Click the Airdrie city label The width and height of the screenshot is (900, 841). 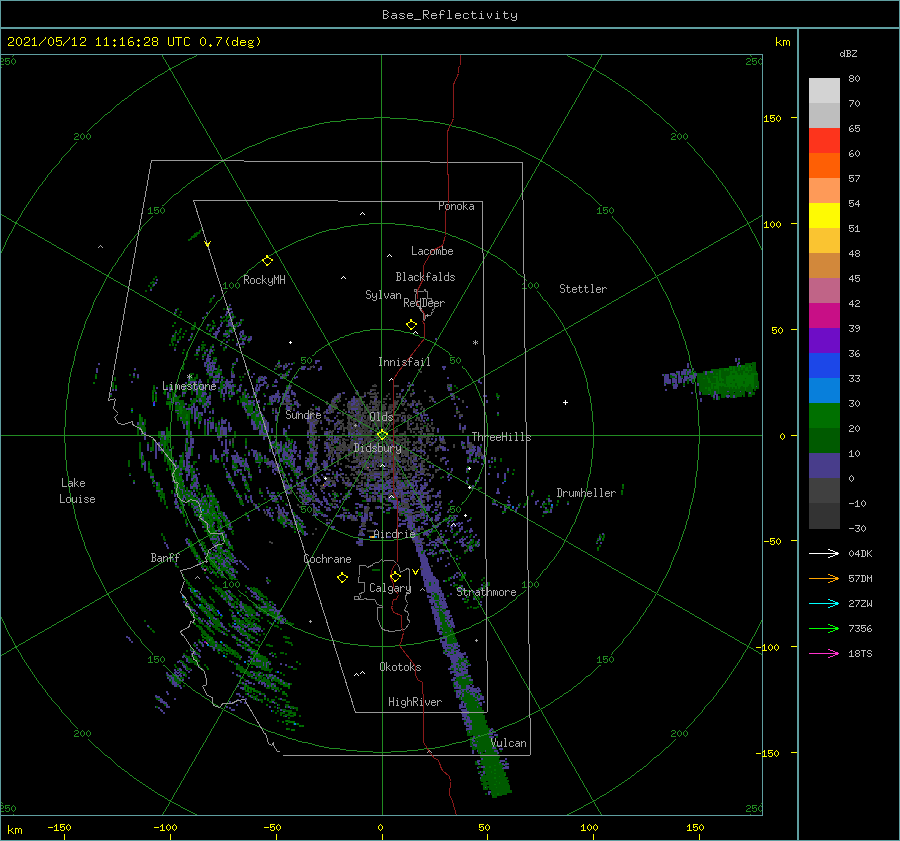pyautogui.click(x=394, y=534)
